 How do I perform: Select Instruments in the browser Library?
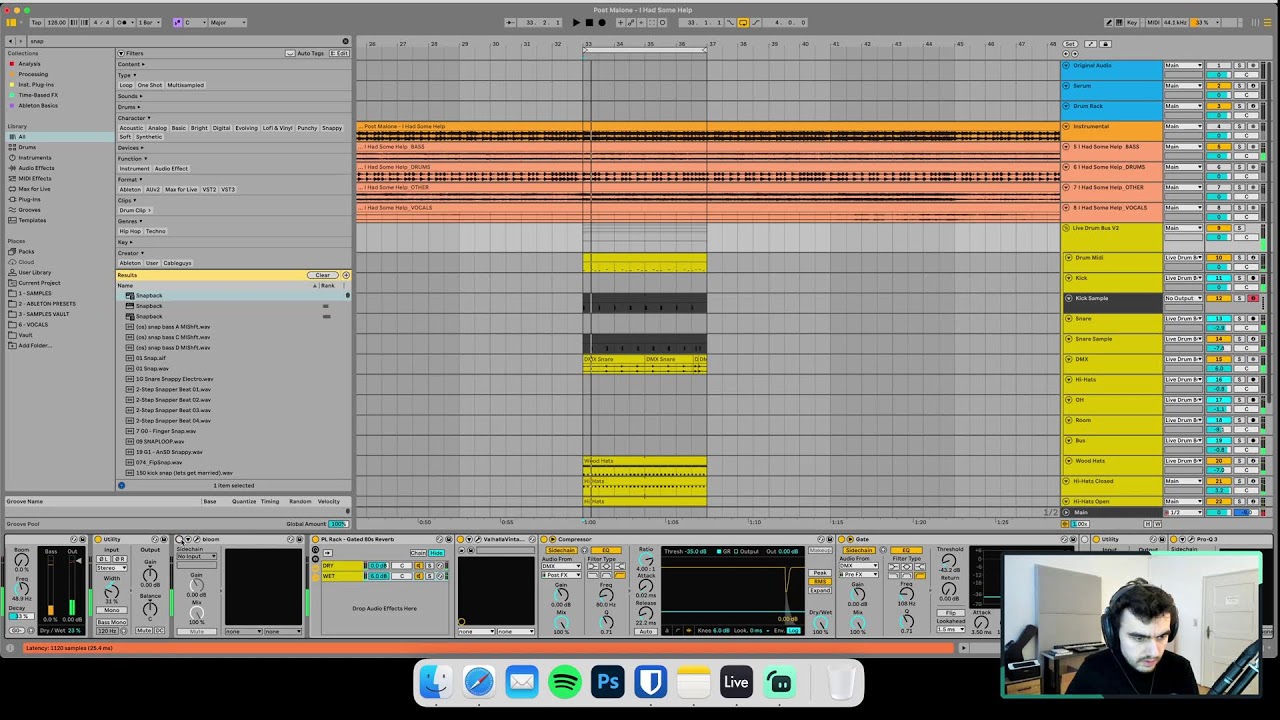tap(34, 157)
